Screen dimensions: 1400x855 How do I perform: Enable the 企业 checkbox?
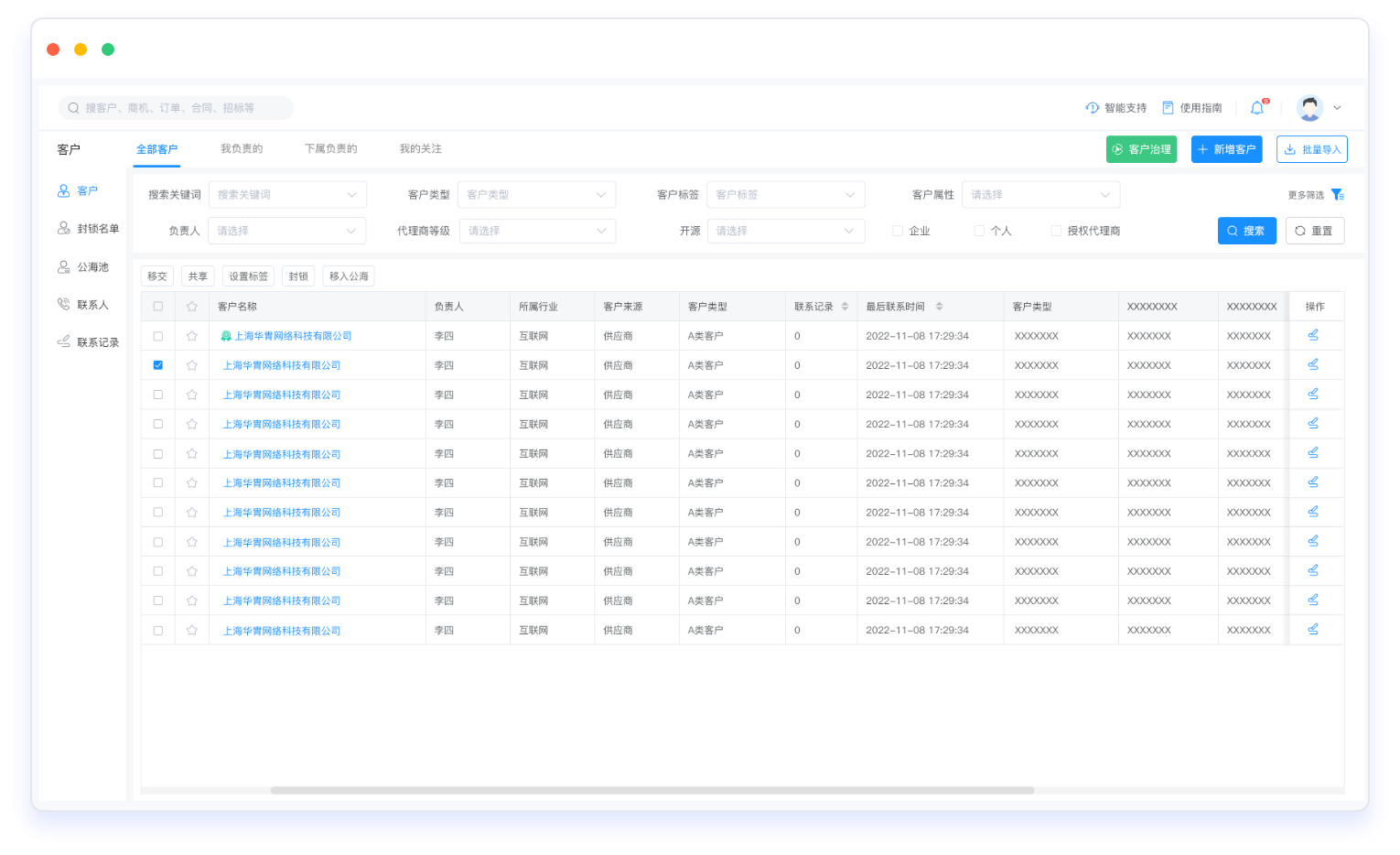click(x=898, y=231)
